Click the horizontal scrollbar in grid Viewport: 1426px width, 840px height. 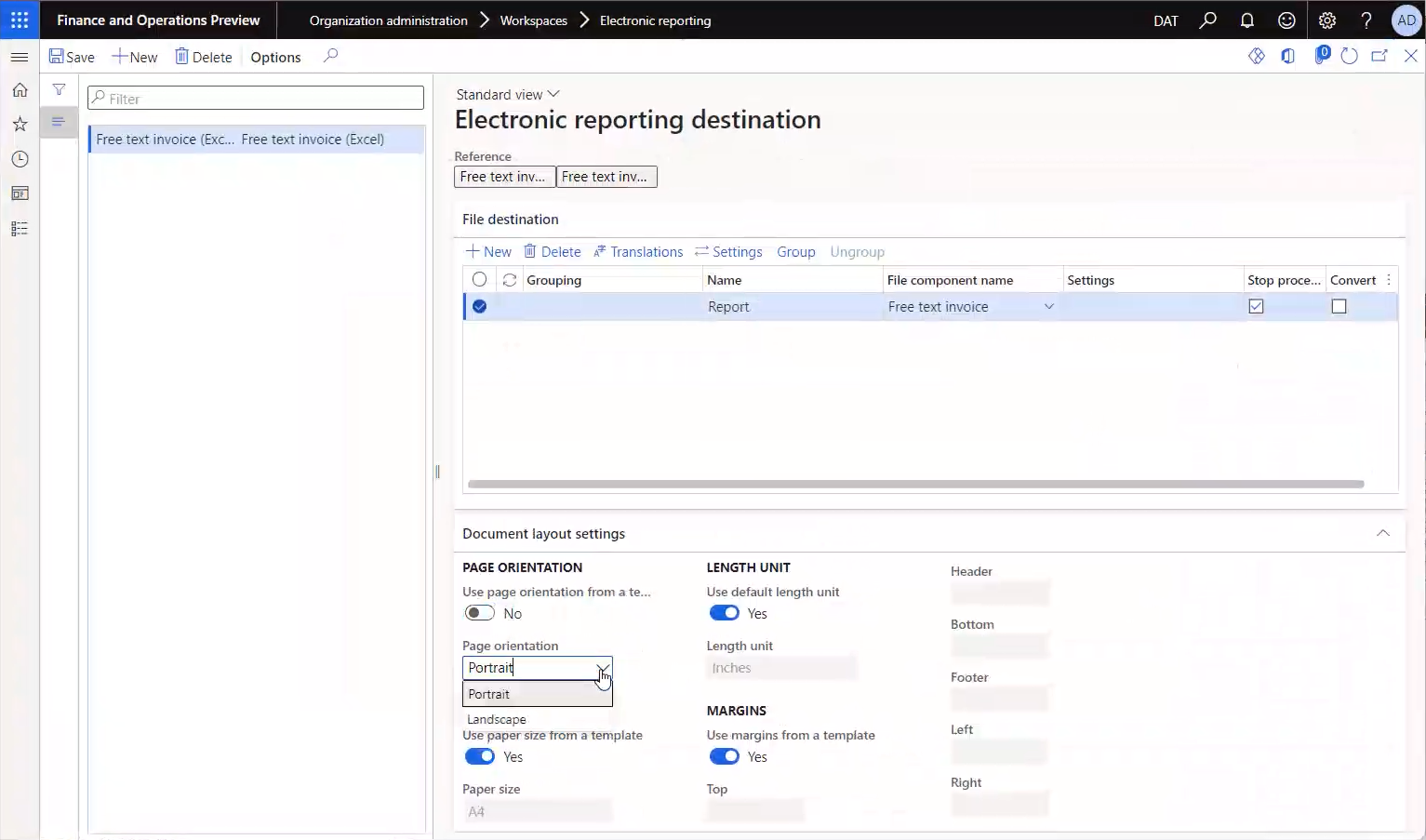point(915,484)
